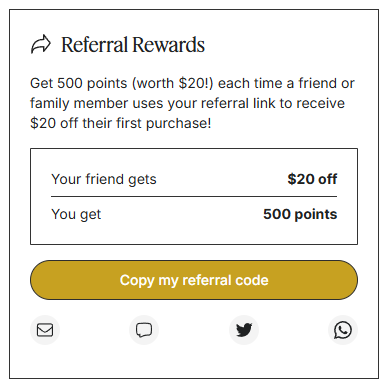Click "Get 500 points" at description start
The image size is (388, 386).
(x=79, y=83)
